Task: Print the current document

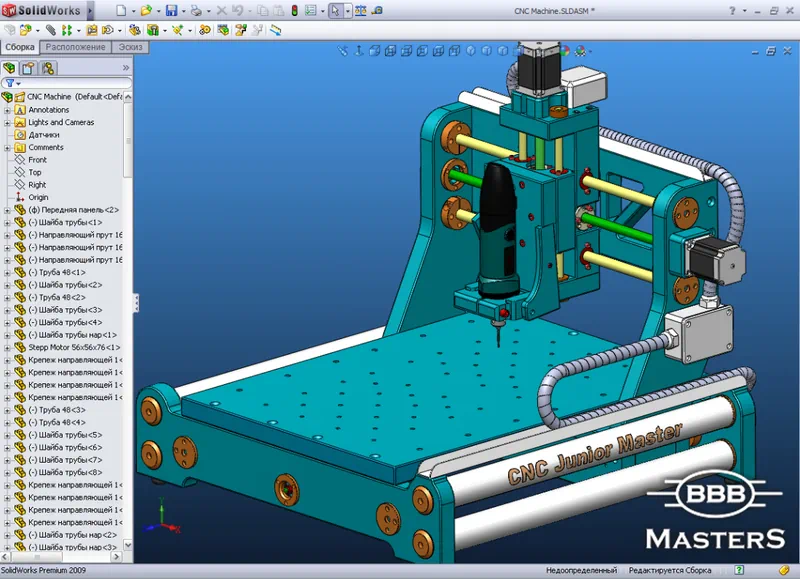Action: 197,9
